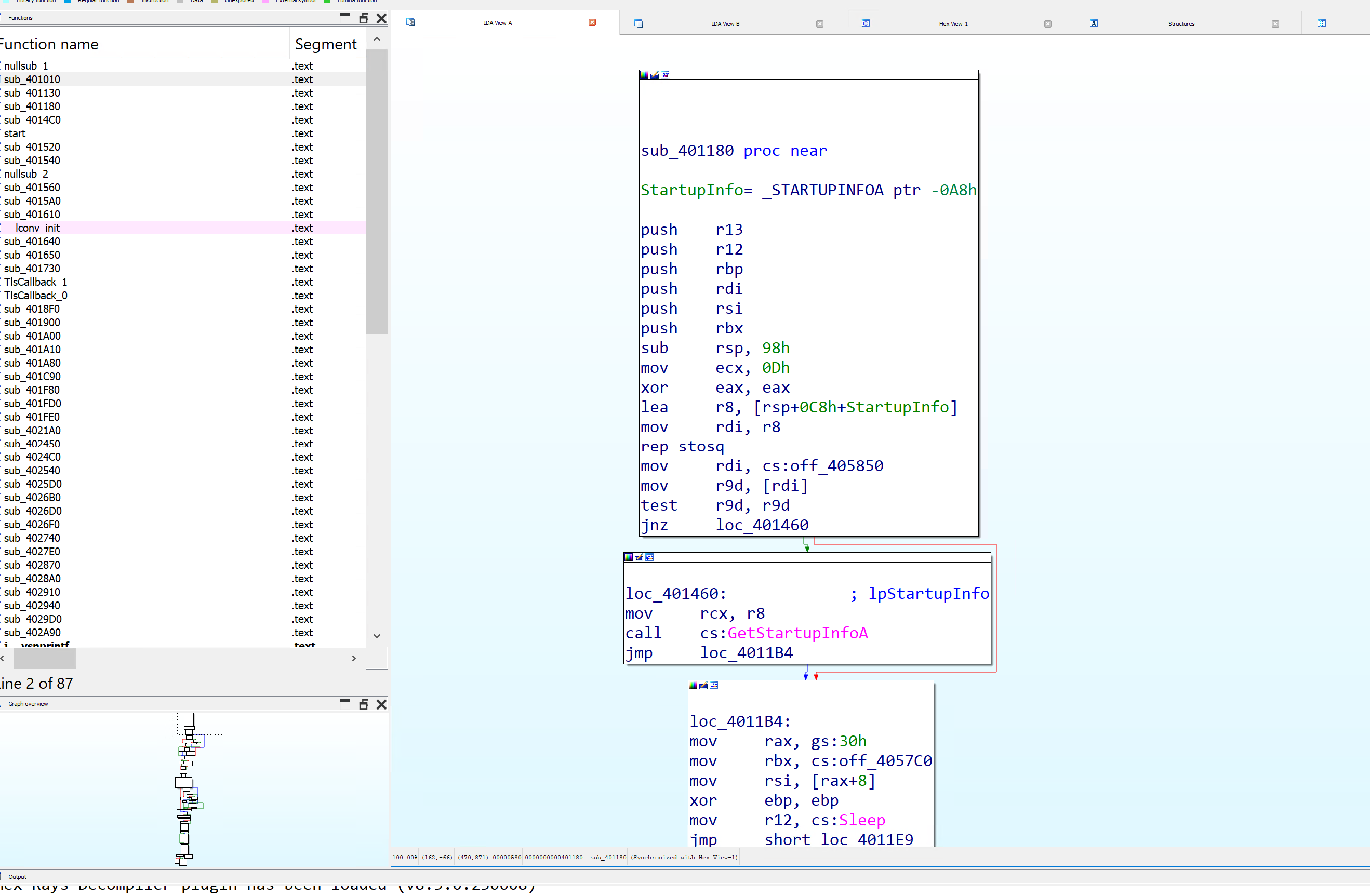Click the Output panel label
Screen dimensions: 1370x896
(17, 876)
